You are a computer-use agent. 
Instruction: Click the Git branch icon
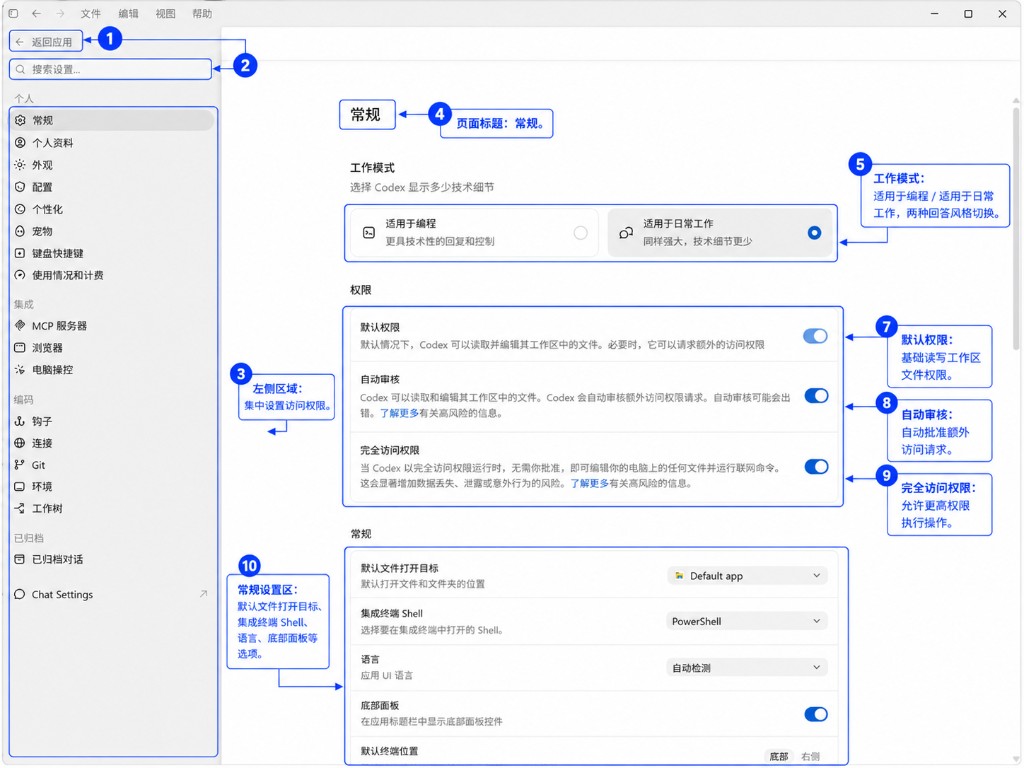(x=20, y=465)
